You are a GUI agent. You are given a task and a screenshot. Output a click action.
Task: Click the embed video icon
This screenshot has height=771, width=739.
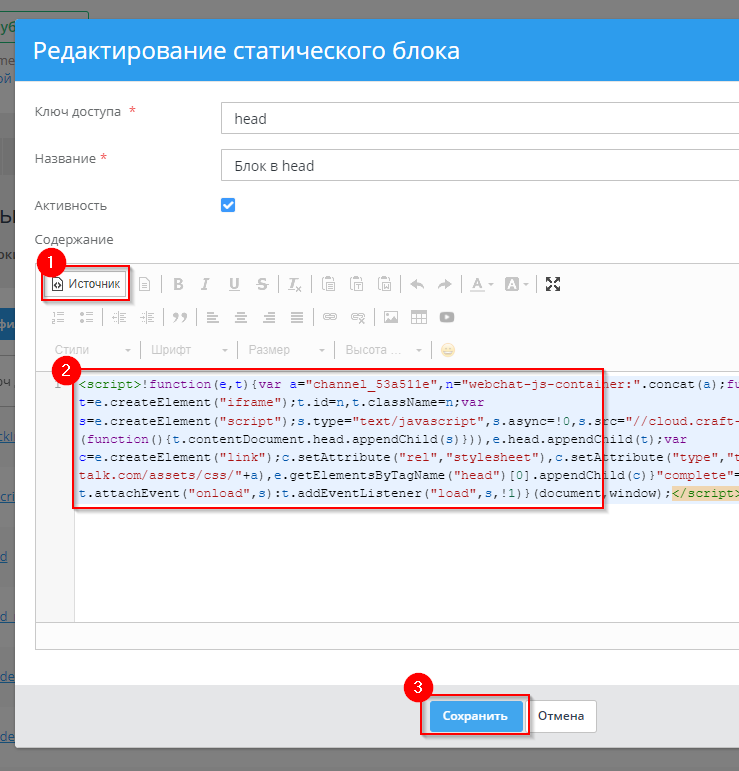pyautogui.click(x=447, y=317)
